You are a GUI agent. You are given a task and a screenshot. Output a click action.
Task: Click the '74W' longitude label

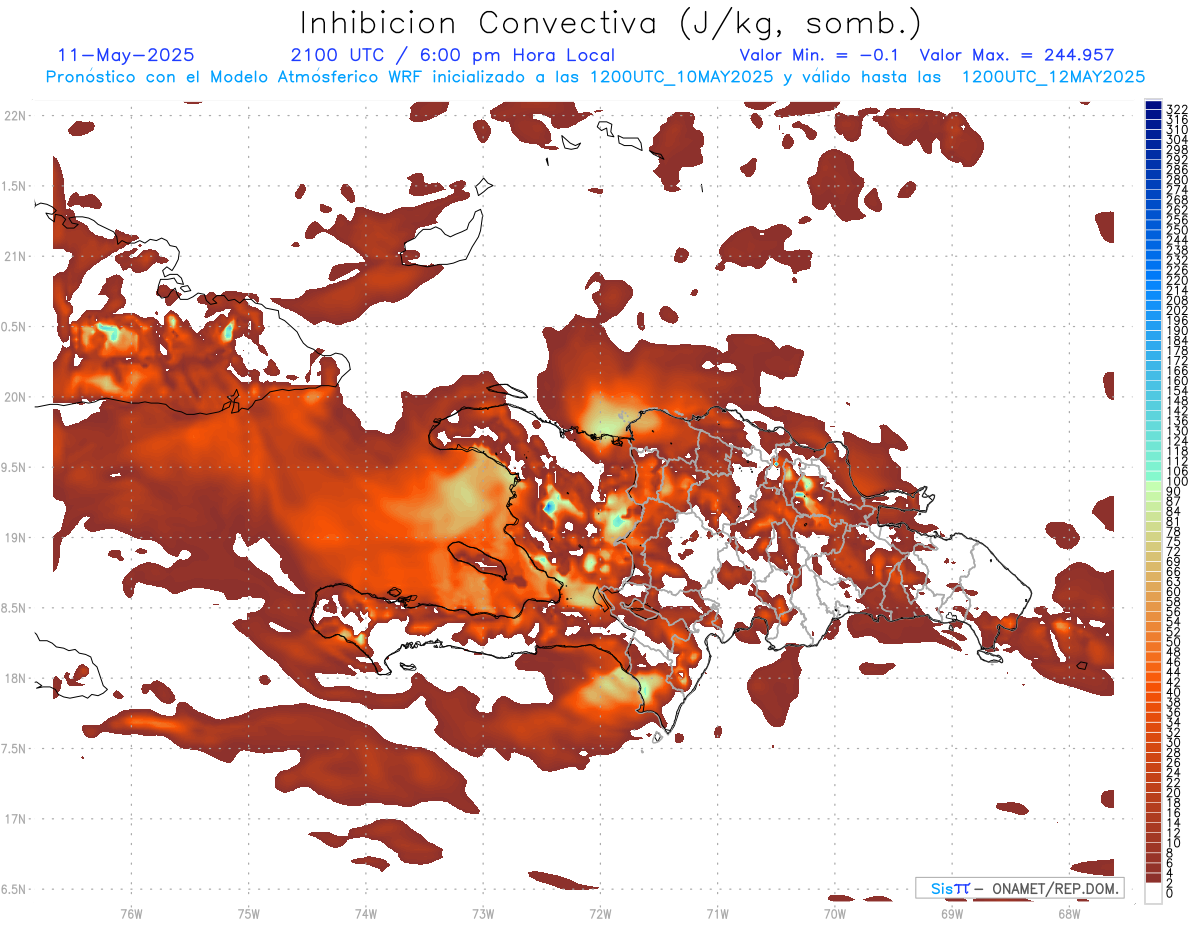[365, 912]
